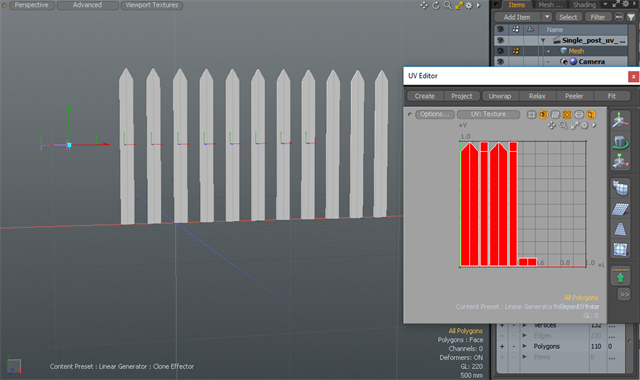The width and height of the screenshot is (640, 380).
Task: Open the Project tab in UV Editor
Action: point(462,96)
